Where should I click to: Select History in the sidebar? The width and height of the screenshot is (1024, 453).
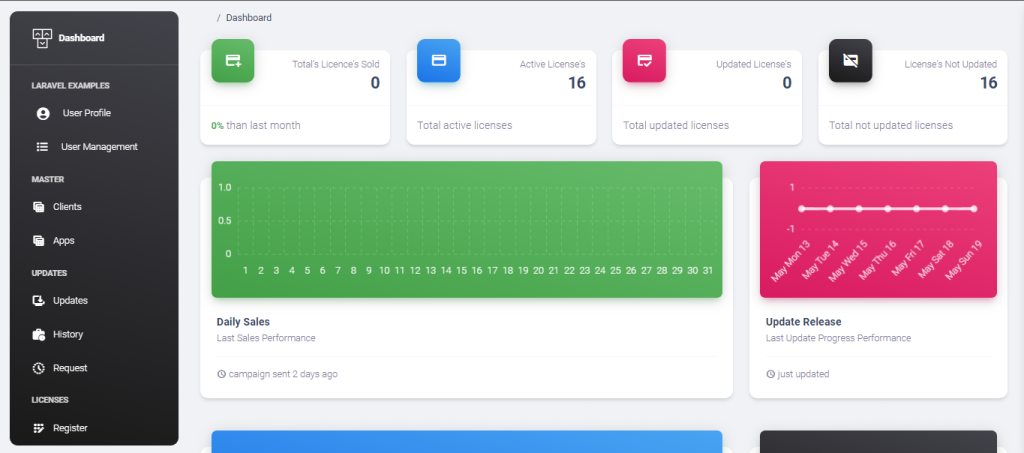pos(68,334)
